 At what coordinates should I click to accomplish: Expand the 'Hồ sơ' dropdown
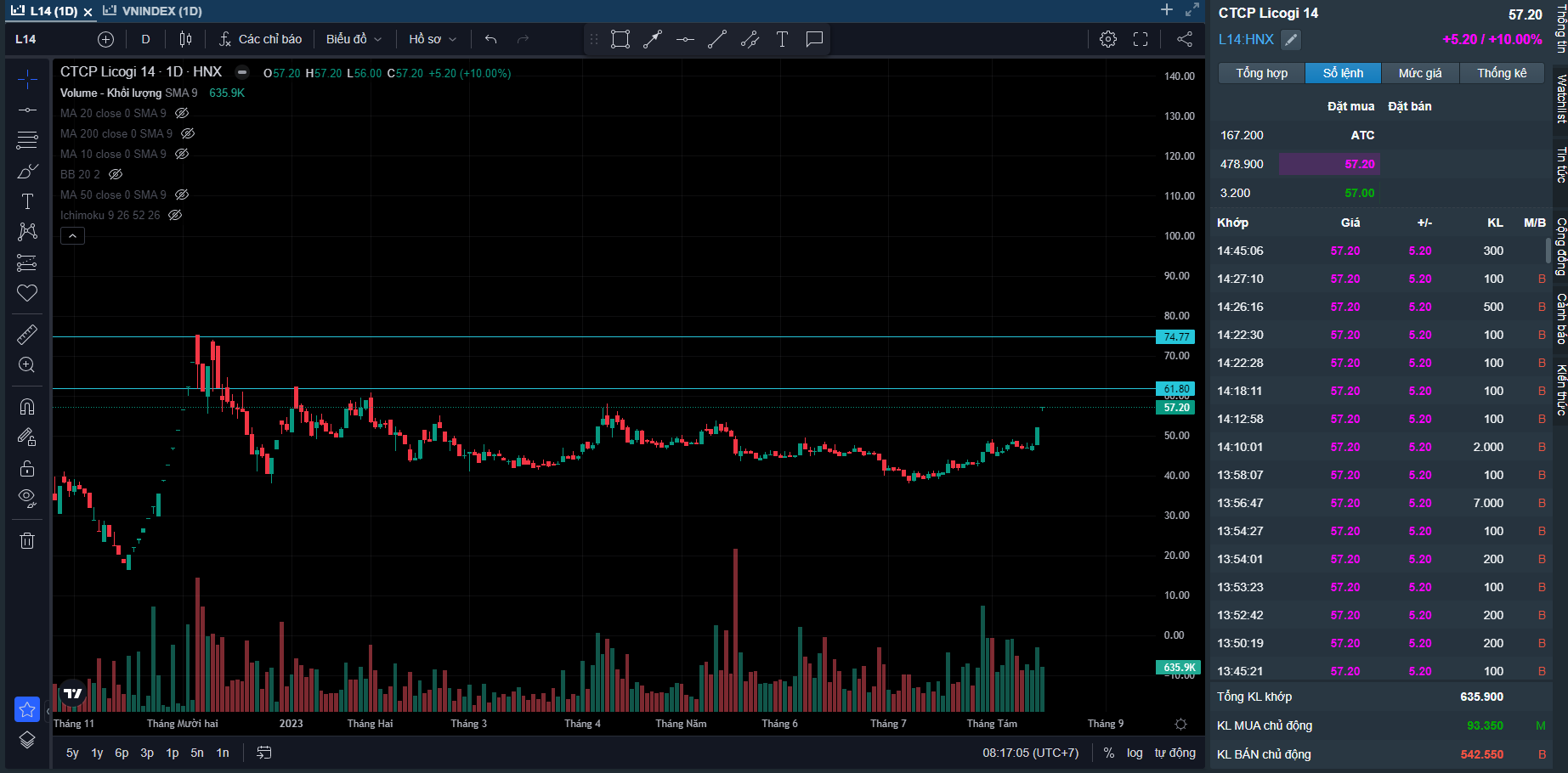(433, 39)
